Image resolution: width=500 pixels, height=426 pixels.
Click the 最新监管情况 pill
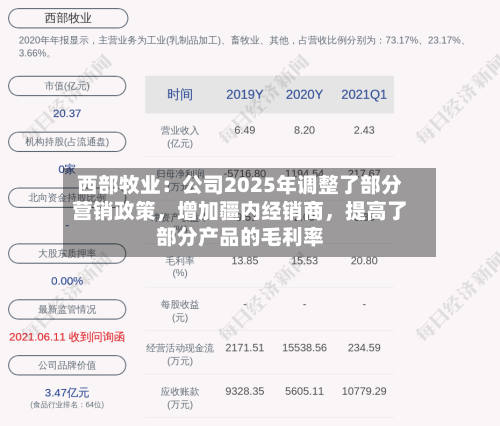click(x=67, y=310)
